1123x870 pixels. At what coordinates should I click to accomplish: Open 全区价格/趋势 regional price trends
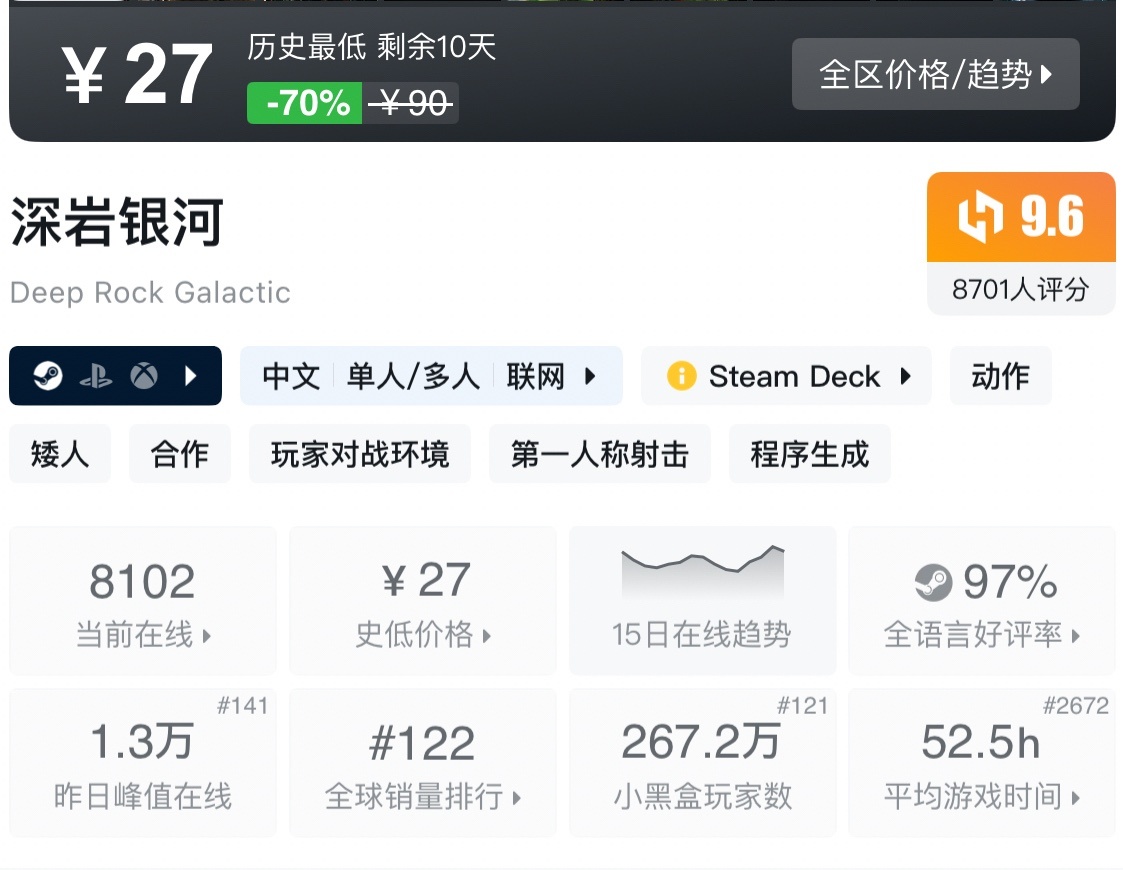tap(935, 74)
